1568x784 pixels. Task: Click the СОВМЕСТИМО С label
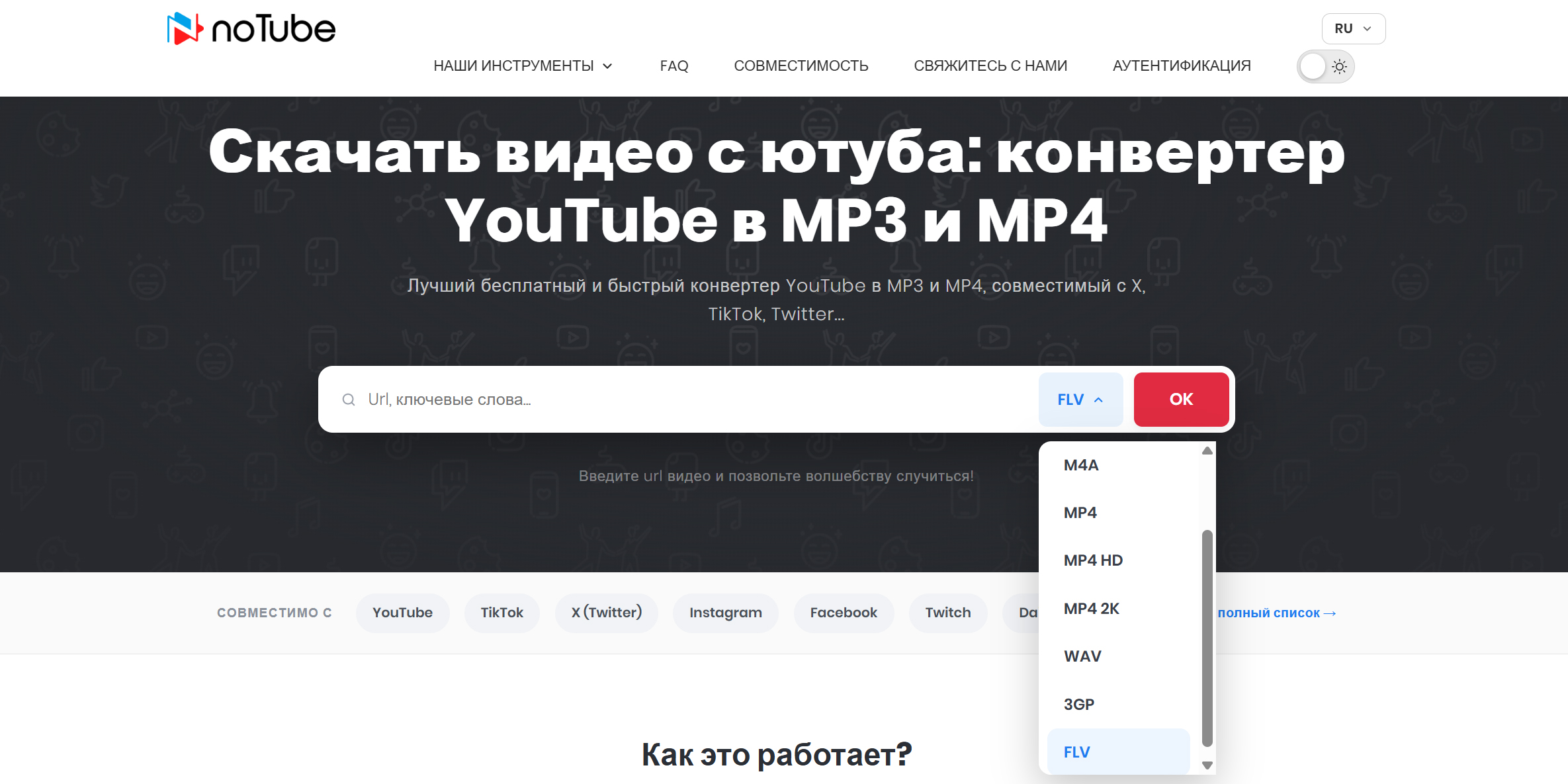click(275, 613)
